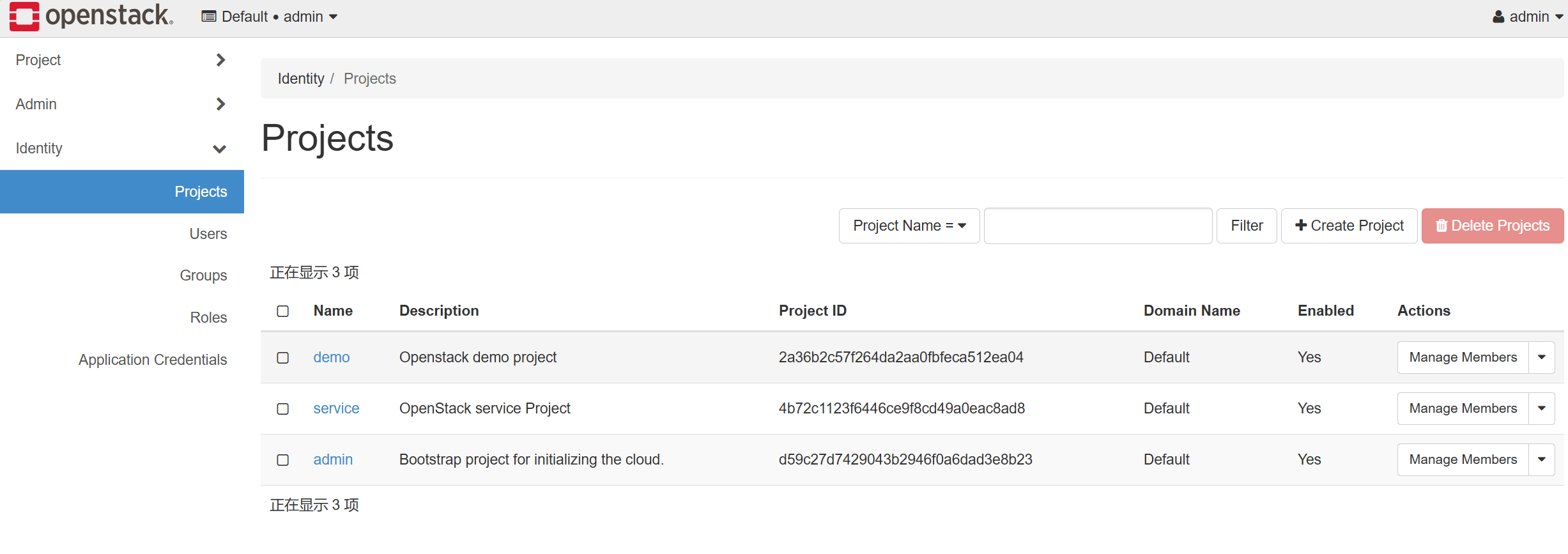Open the service project link
The image size is (1568, 554).
336,408
